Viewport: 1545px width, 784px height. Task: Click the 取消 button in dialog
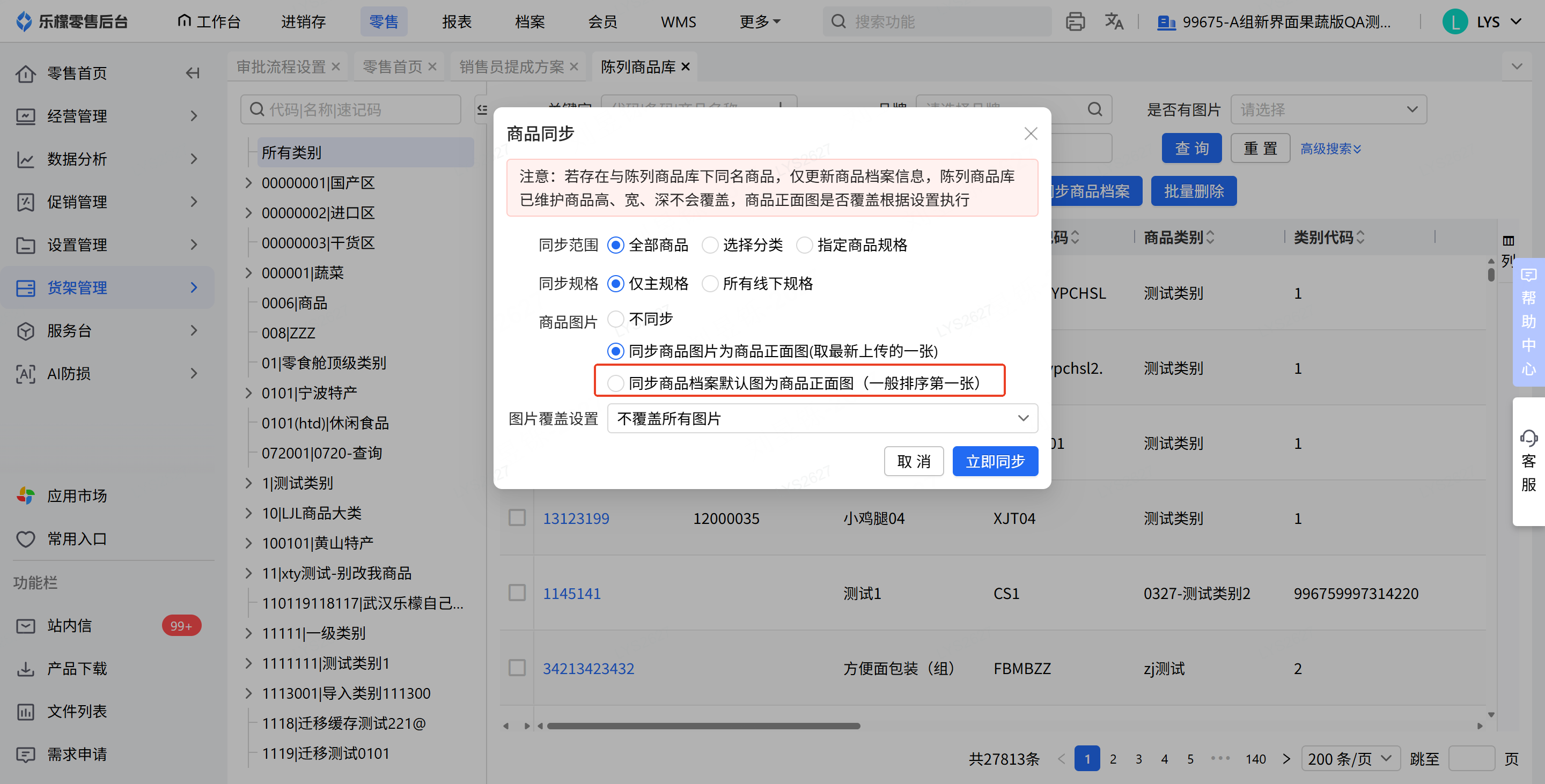point(914,461)
